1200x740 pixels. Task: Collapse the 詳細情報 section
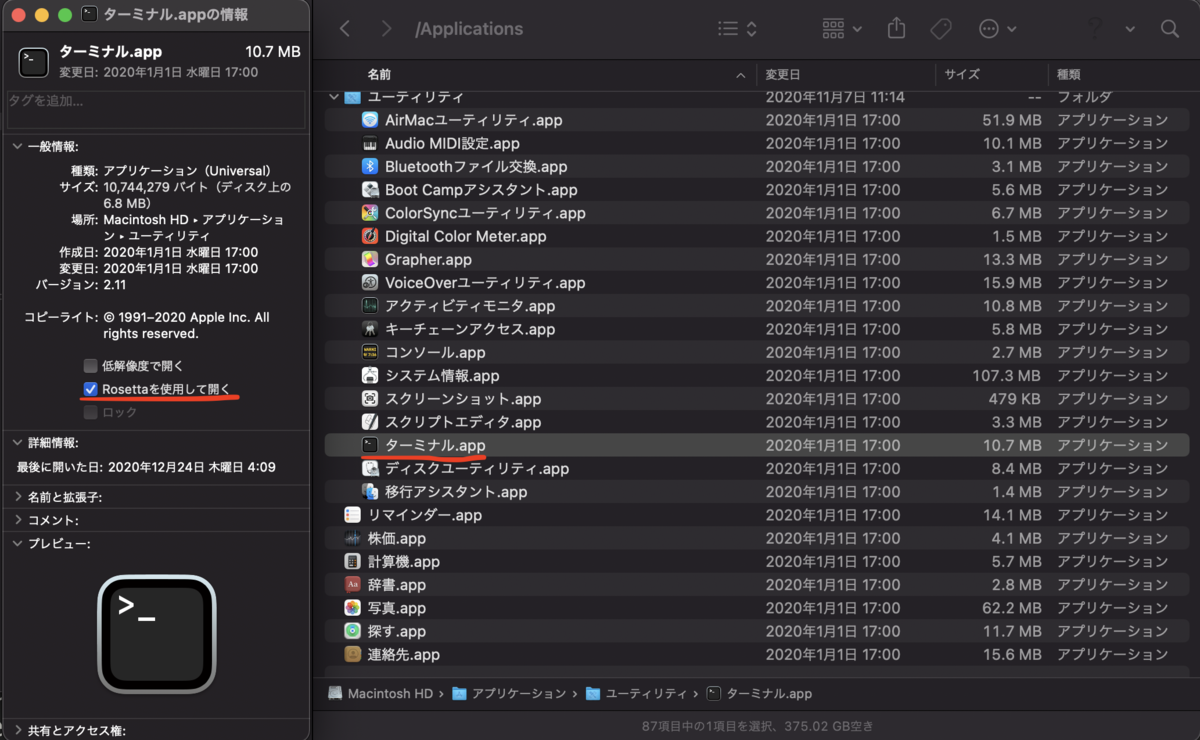pyautogui.click(x=18, y=442)
